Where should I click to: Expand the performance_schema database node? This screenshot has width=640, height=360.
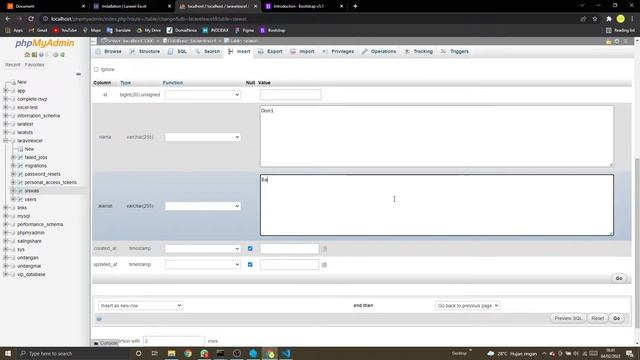[x=6, y=224]
